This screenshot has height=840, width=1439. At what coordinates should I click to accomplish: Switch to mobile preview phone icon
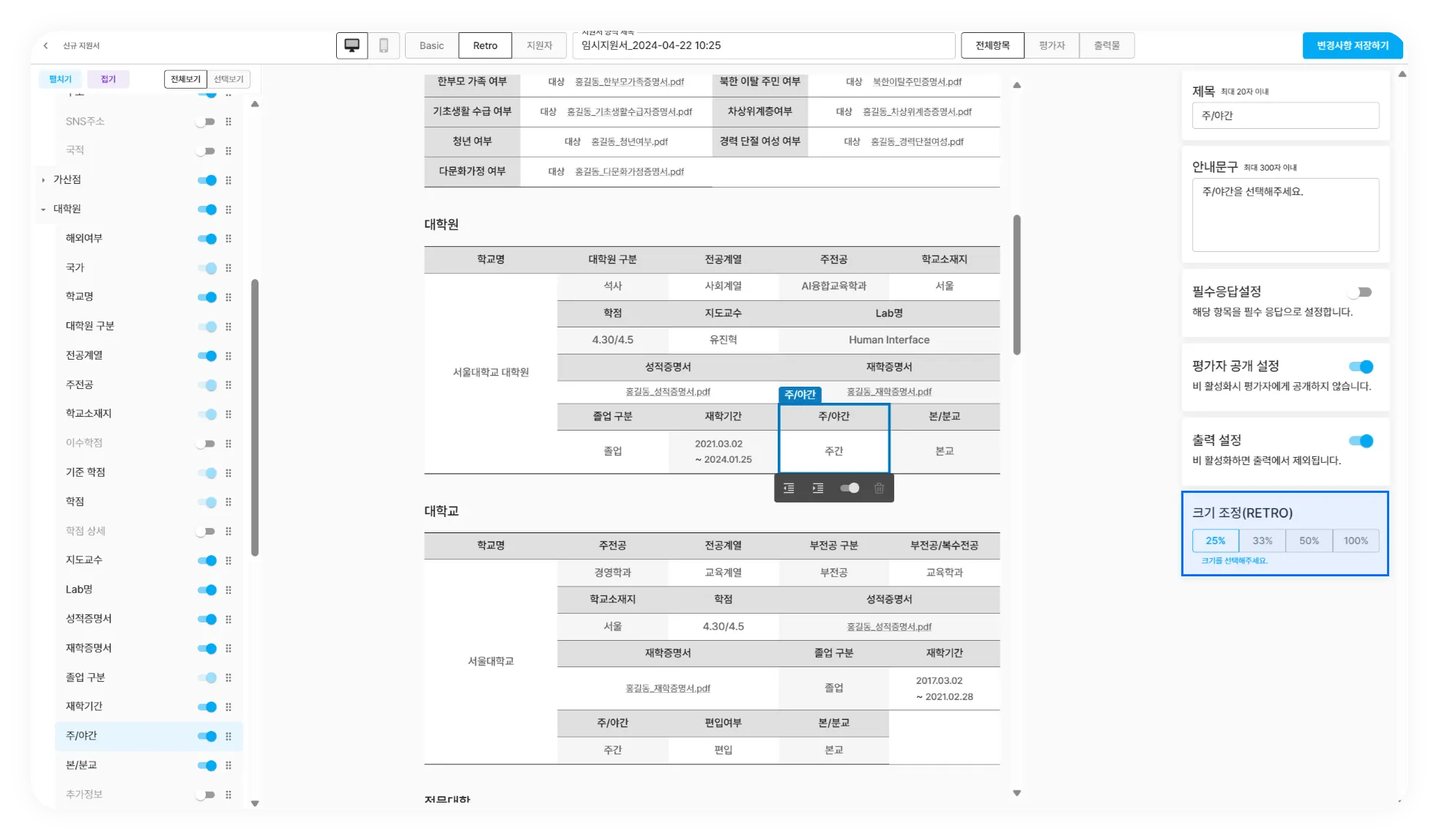(x=384, y=45)
